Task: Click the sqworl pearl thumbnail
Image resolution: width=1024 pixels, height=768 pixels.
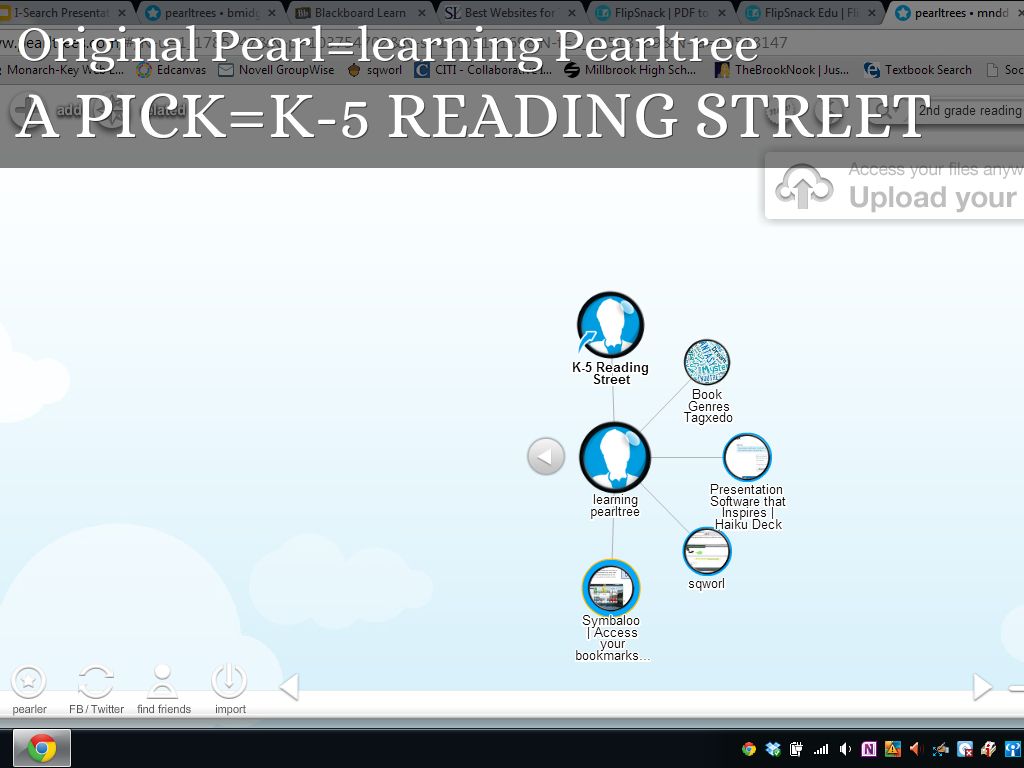Action: pos(707,551)
